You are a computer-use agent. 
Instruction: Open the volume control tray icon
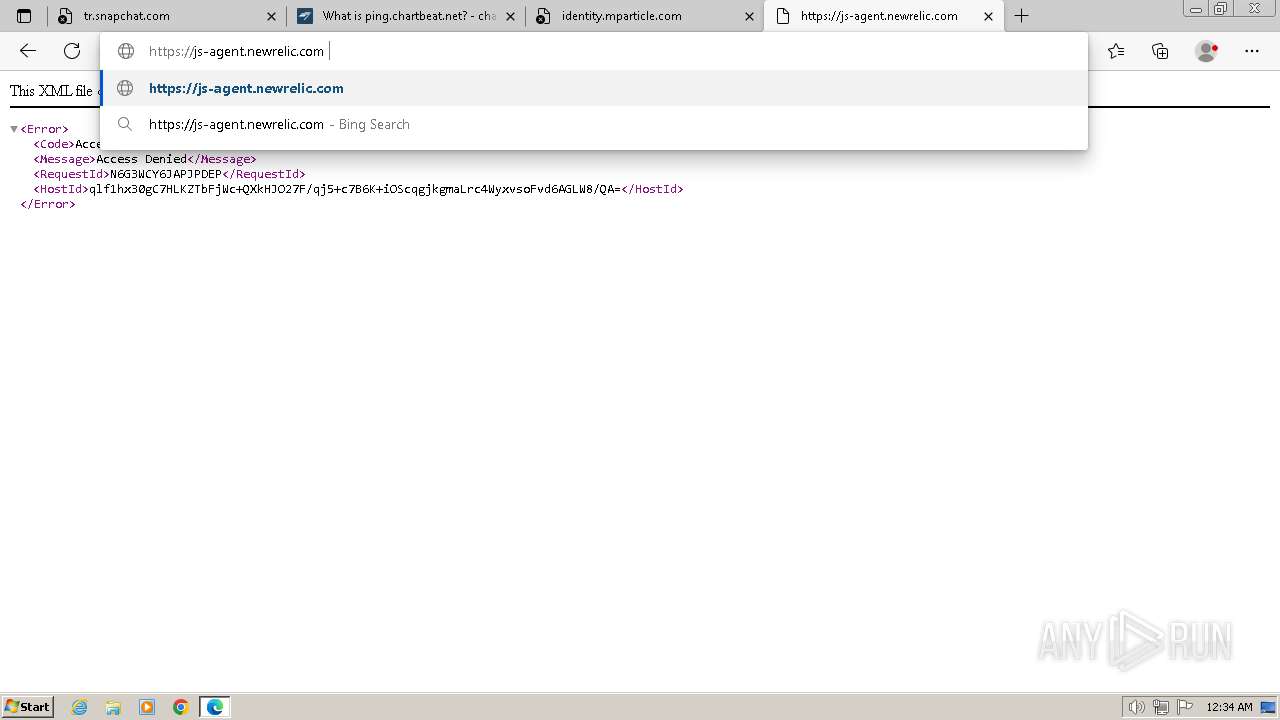tap(1136, 707)
